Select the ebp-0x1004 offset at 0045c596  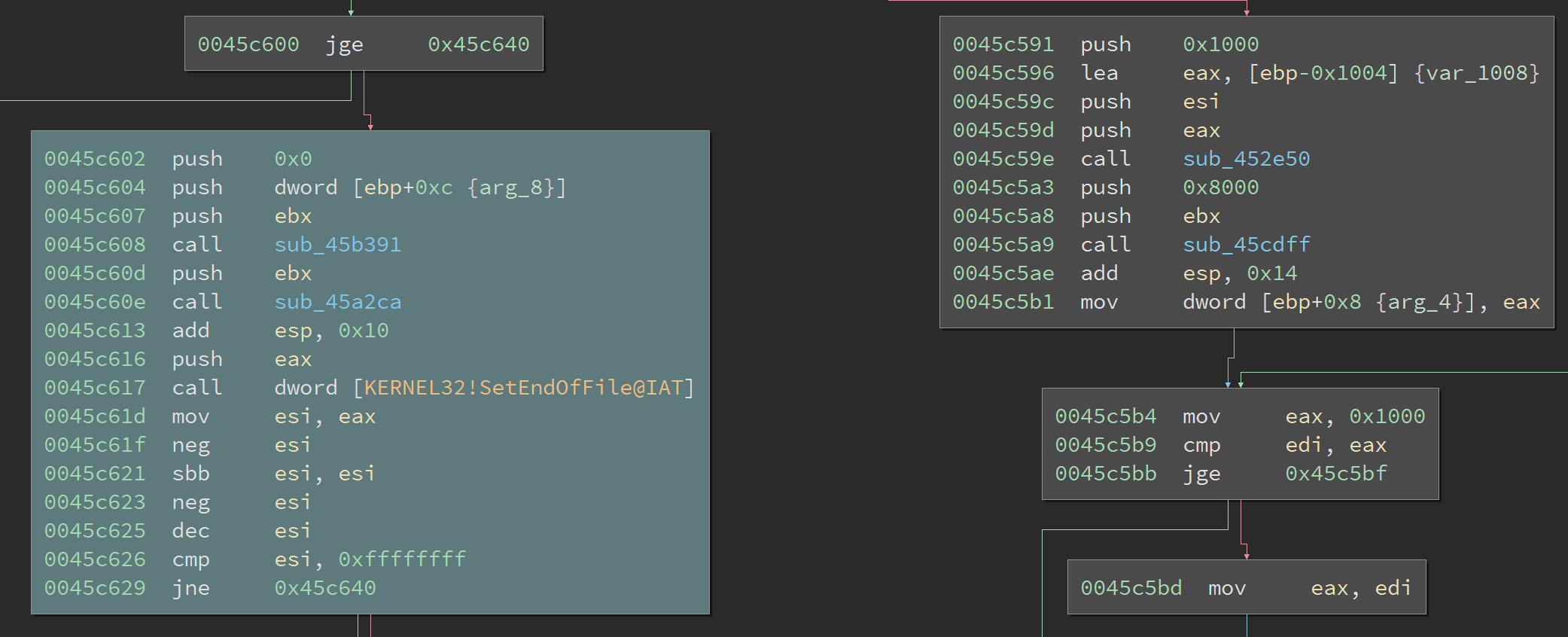tap(1323, 73)
